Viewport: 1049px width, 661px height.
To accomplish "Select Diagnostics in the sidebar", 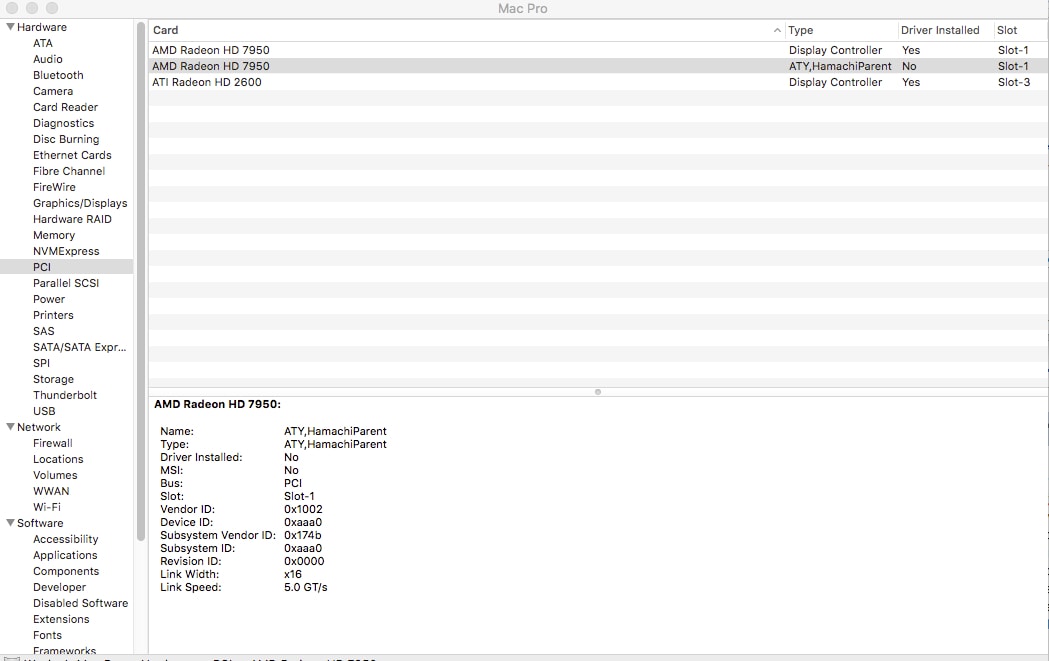I will [x=64, y=123].
